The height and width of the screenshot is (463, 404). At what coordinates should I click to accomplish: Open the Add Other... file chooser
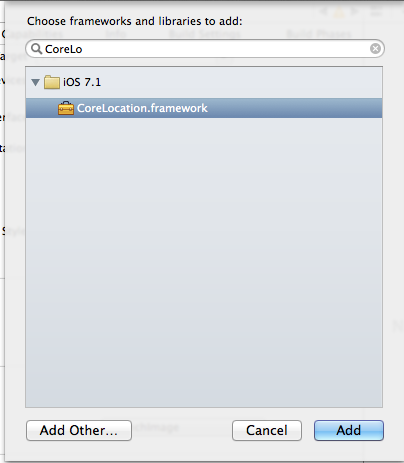pyautogui.click(x=79, y=430)
